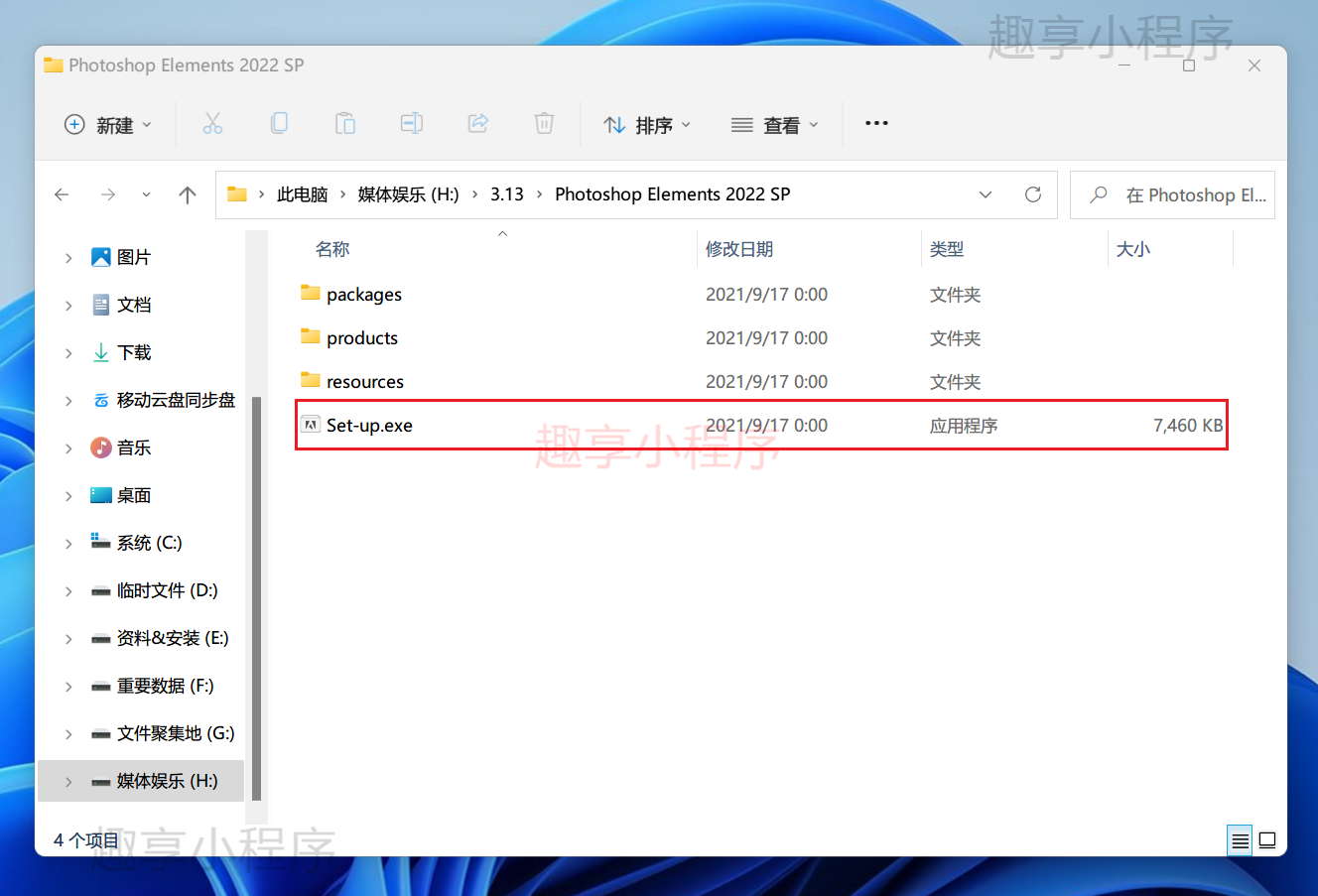This screenshot has width=1318, height=896.
Task: Click the Copy icon in toolbar
Action: (x=279, y=124)
